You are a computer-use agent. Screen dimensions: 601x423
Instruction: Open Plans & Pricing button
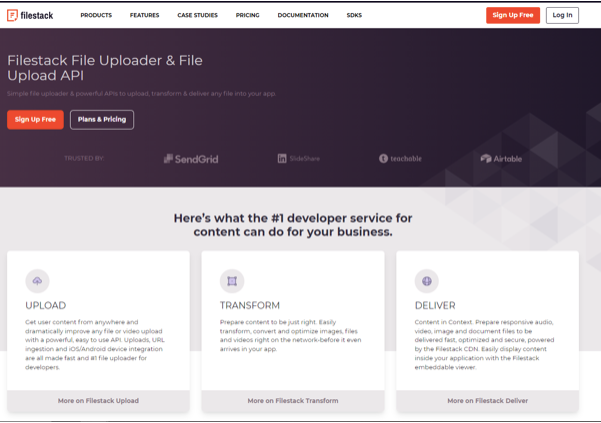(102, 120)
